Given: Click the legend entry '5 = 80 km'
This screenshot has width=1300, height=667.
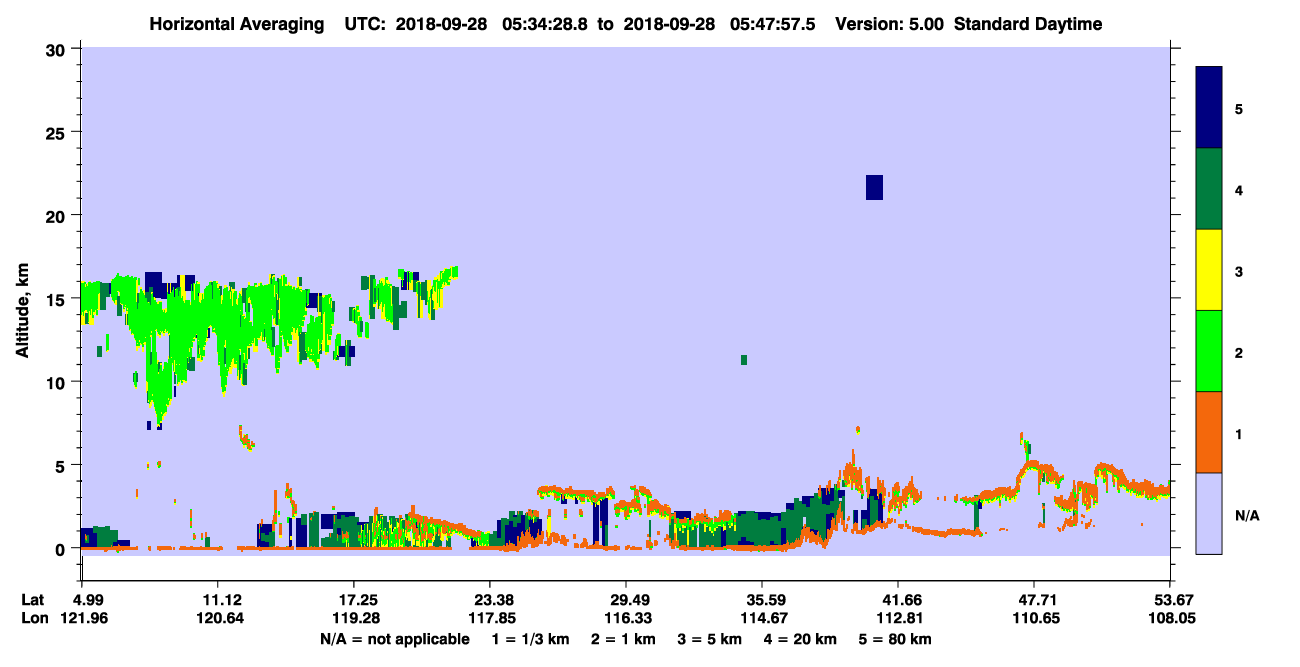Looking at the screenshot, I should (x=894, y=638).
